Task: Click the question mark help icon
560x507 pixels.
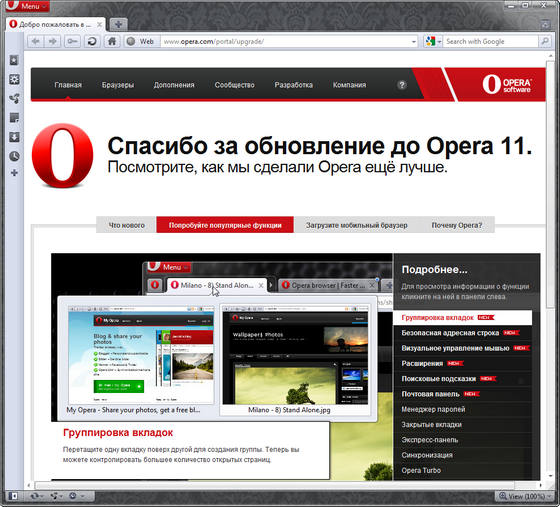Action: pyautogui.click(x=402, y=85)
